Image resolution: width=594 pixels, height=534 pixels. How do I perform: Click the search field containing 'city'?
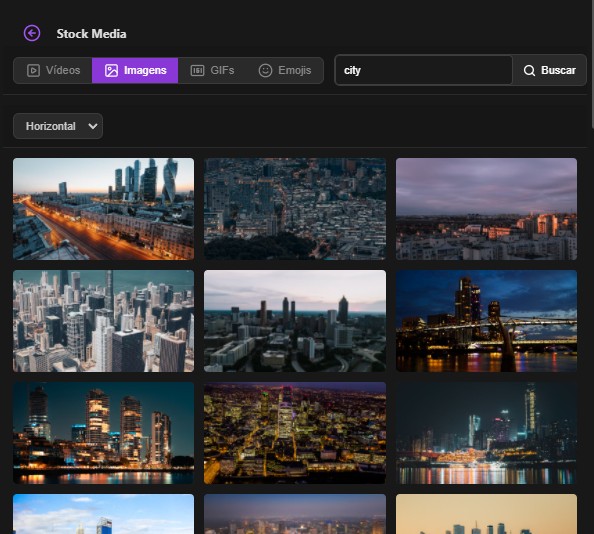point(424,70)
